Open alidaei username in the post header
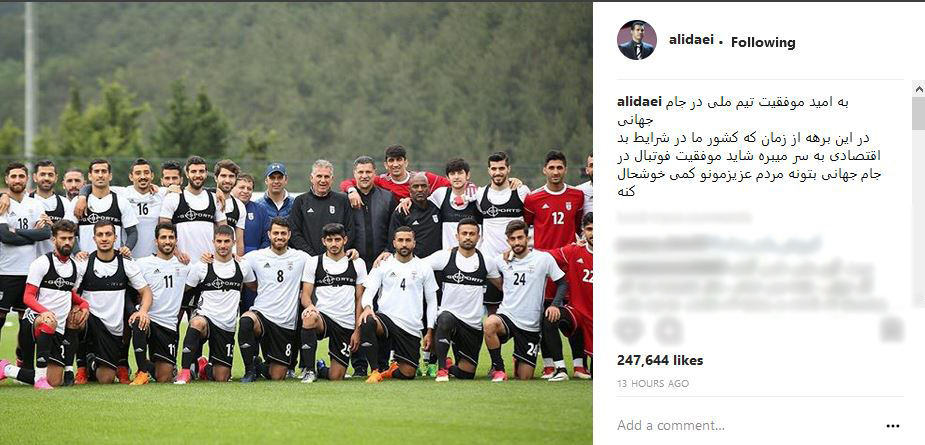 [x=691, y=41]
